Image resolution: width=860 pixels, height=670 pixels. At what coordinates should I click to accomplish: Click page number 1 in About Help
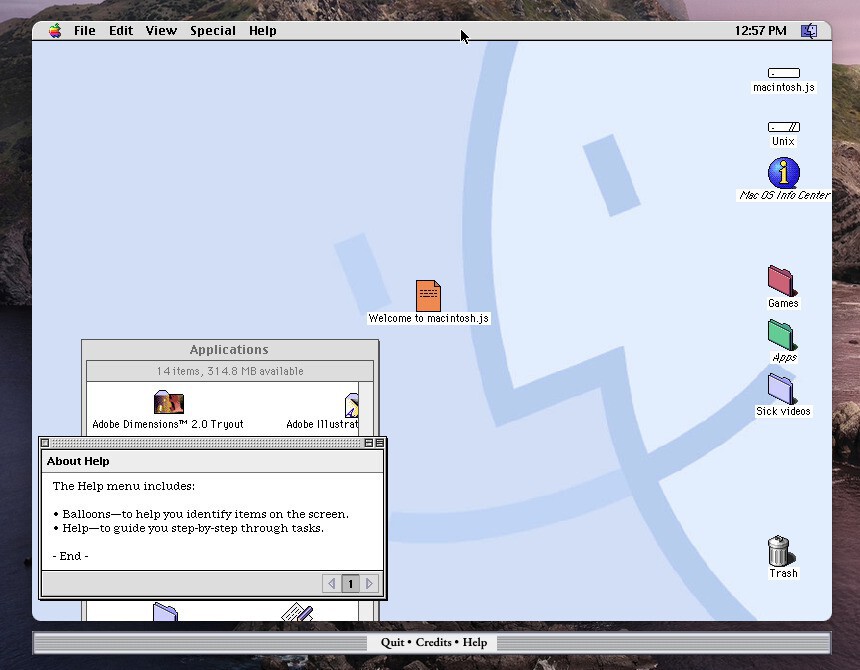click(x=350, y=583)
